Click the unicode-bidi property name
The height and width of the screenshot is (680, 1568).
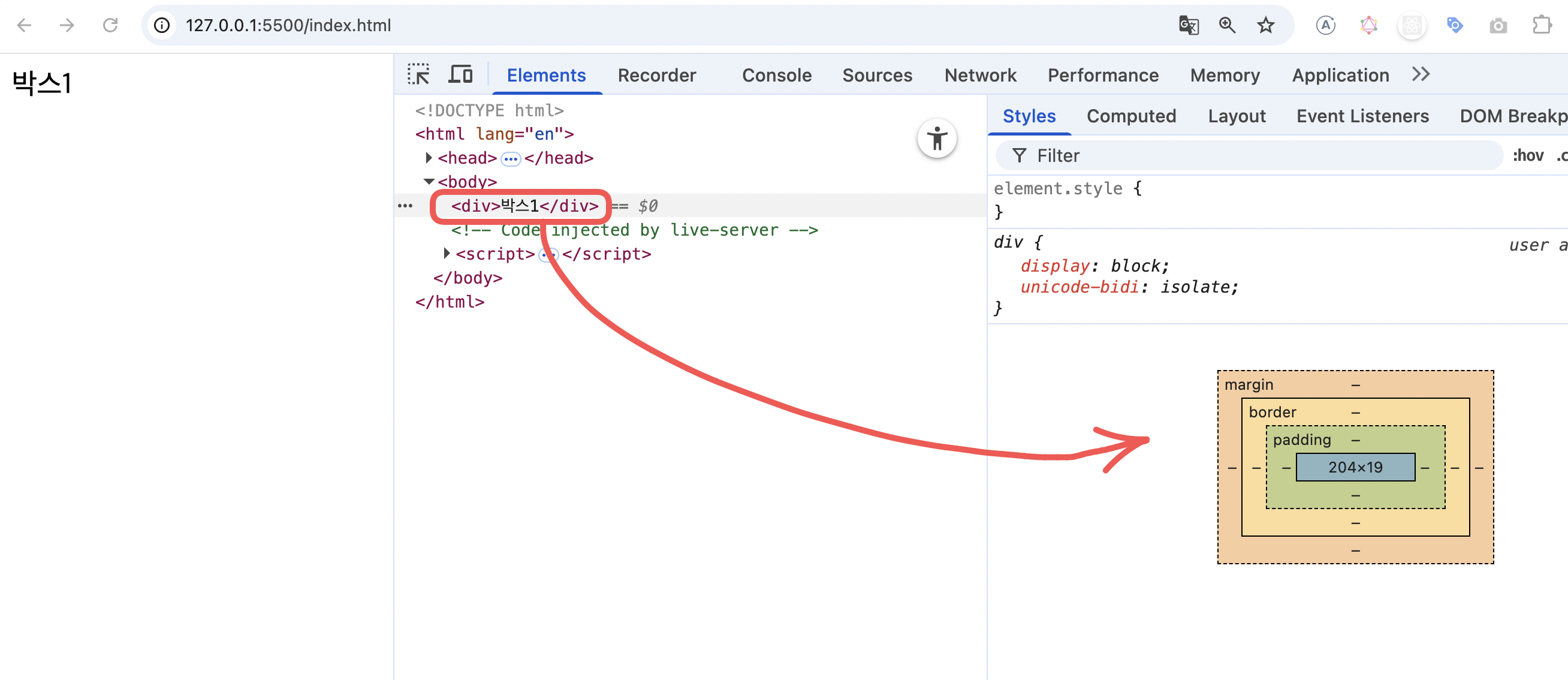(1079, 287)
